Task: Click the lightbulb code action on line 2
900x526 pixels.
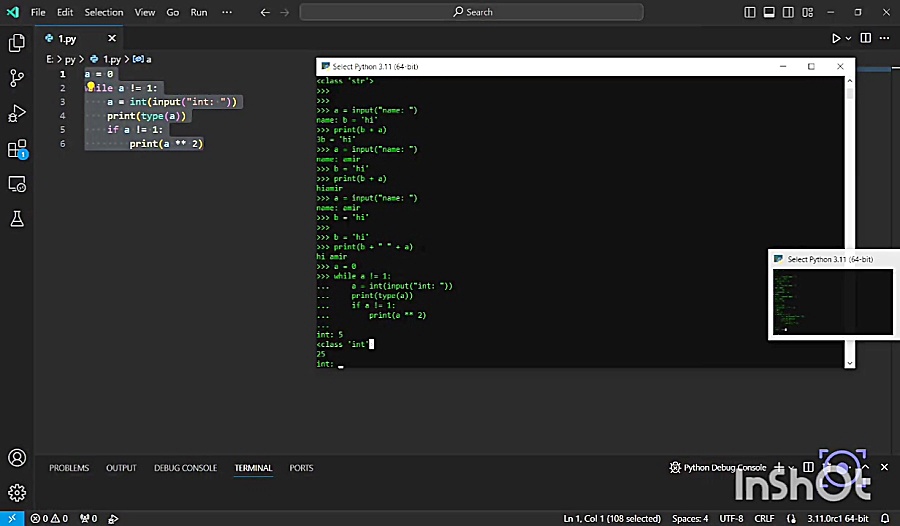Action: tap(91, 87)
